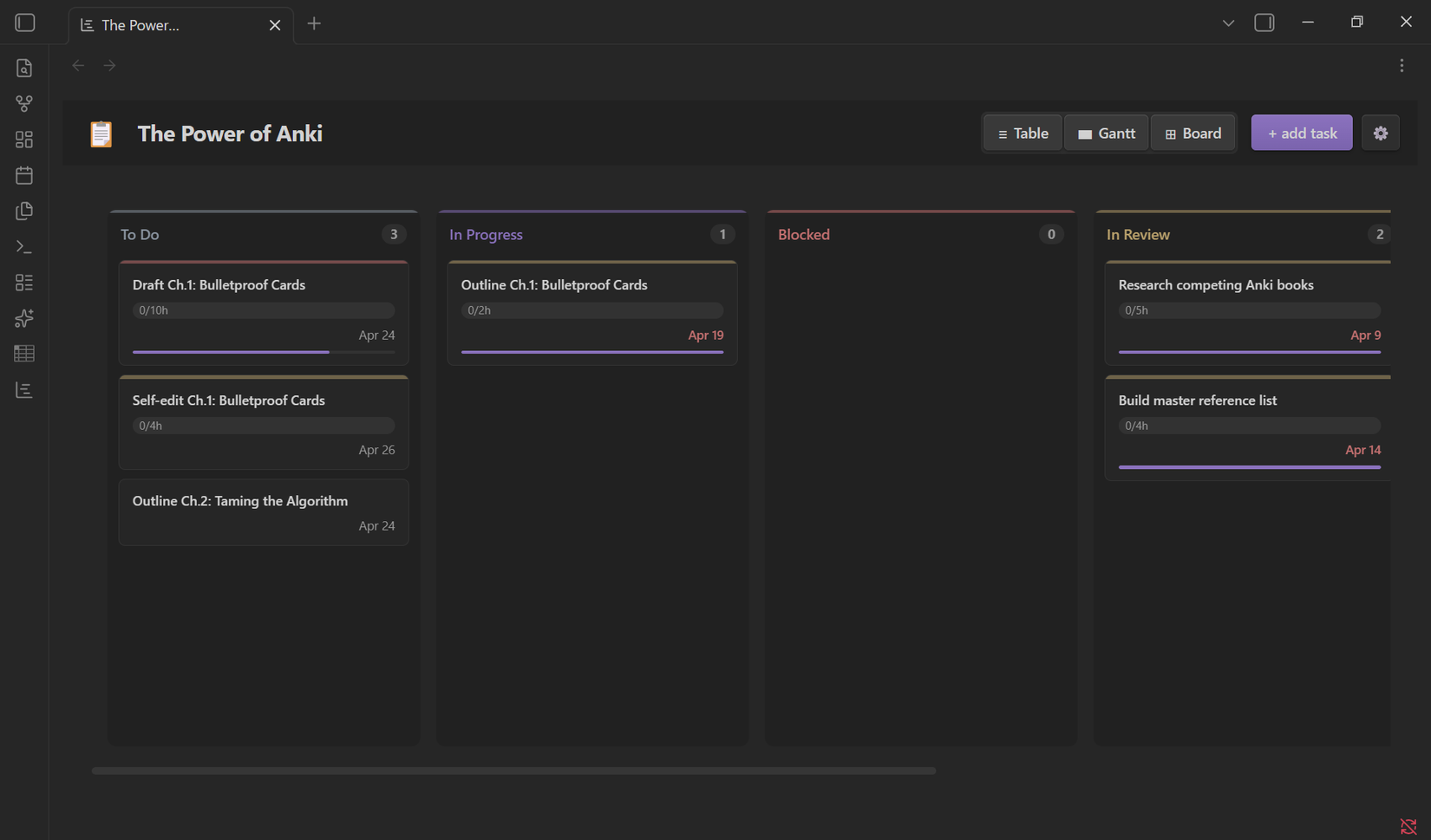Image resolution: width=1431 pixels, height=840 pixels.
Task: Click the "0/2h" time pill
Action: coord(592,310)
